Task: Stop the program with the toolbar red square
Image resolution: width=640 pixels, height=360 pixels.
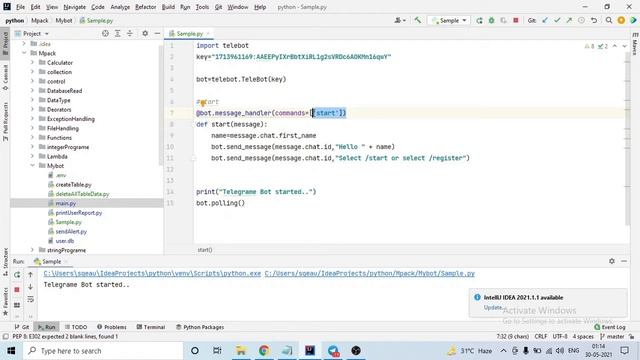Action: pyautogui.click(x=516, y=20)
